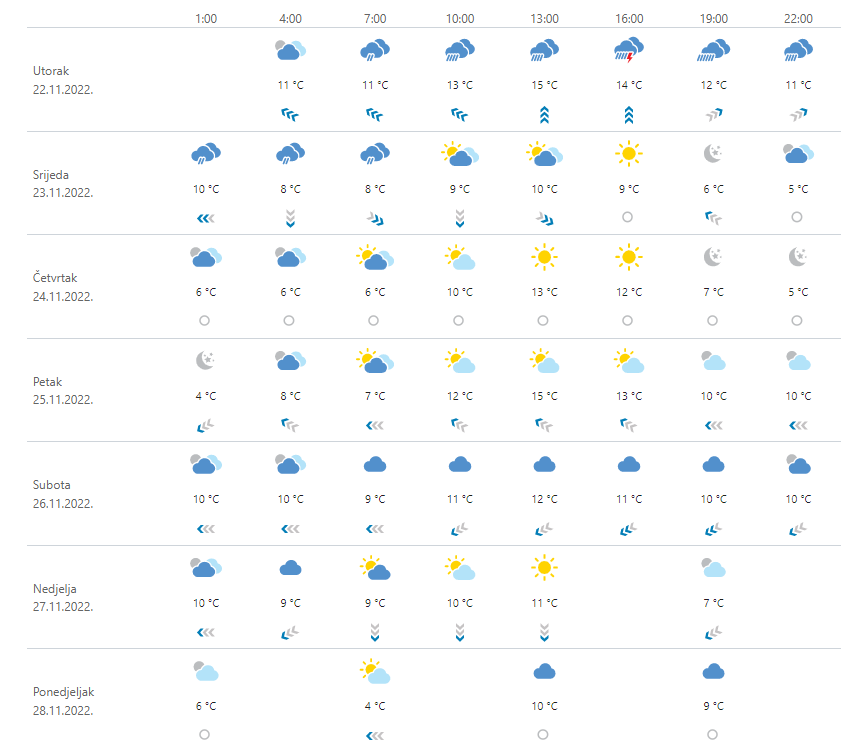Click the rain cloud icon for Srijeda at 1:00
Image resolution: width=861 pixels, height=752 pixels.
click(205, 154)
